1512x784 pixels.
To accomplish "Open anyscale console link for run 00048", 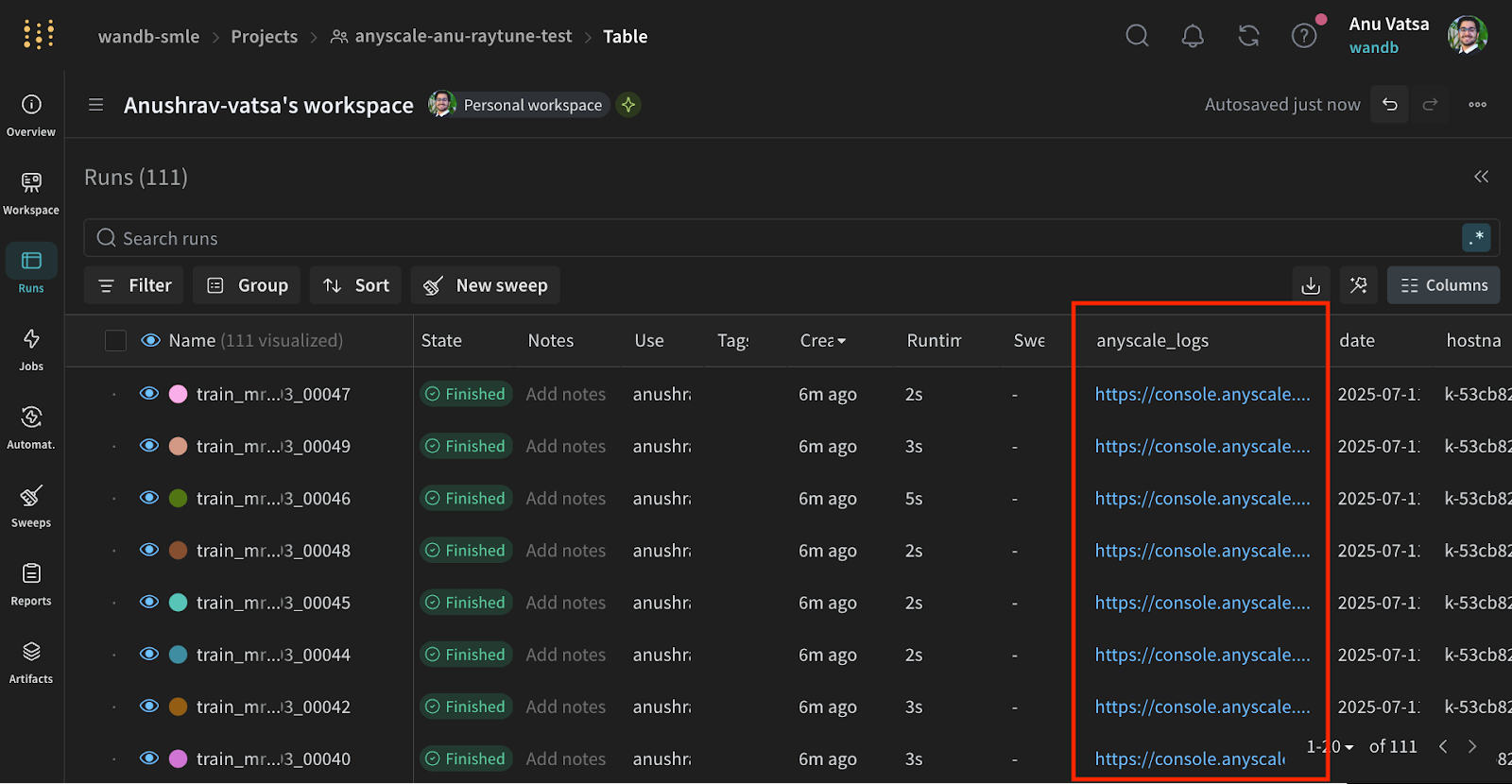I will pos(1202,550).
